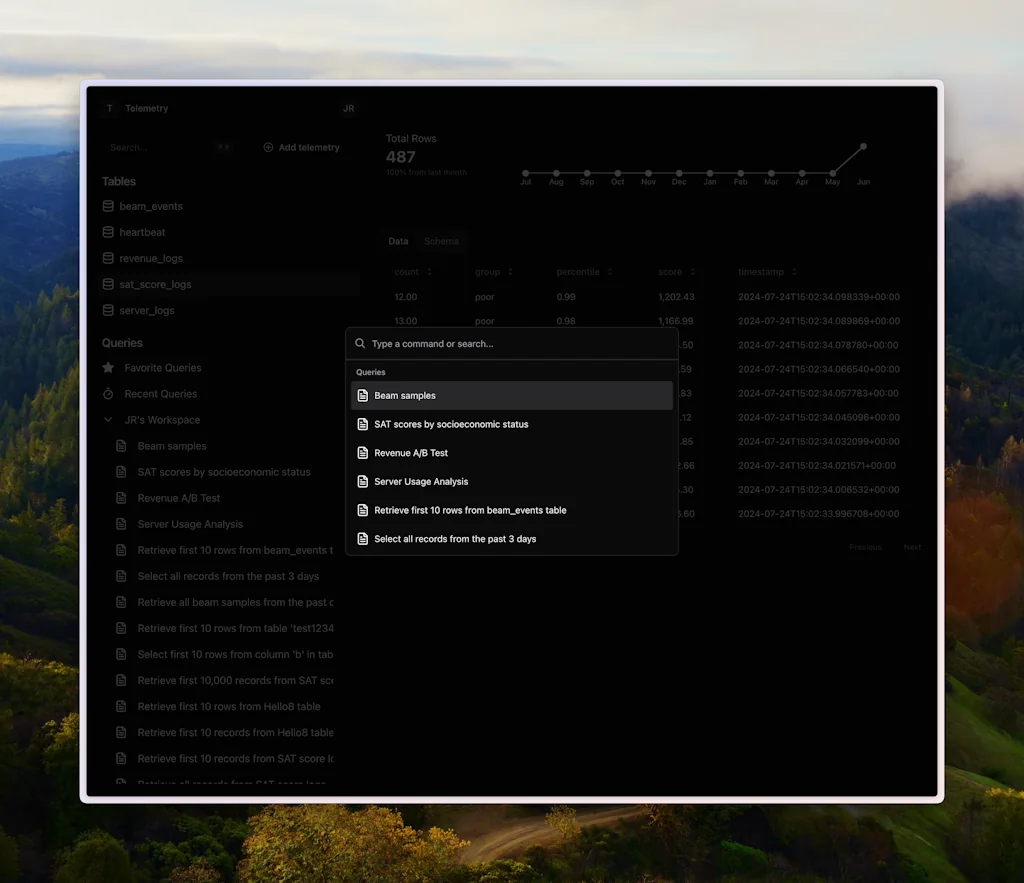Click the Telemetry app logo

110,108
